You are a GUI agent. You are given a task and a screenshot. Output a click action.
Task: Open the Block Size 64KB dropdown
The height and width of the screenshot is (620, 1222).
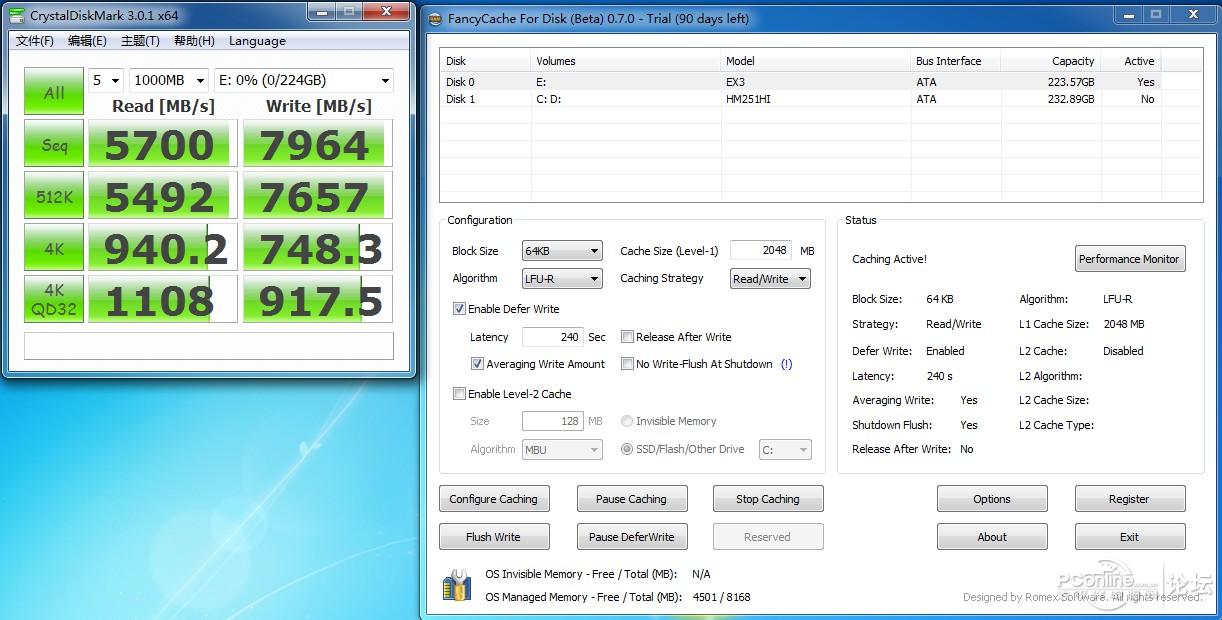pos(563,251)
